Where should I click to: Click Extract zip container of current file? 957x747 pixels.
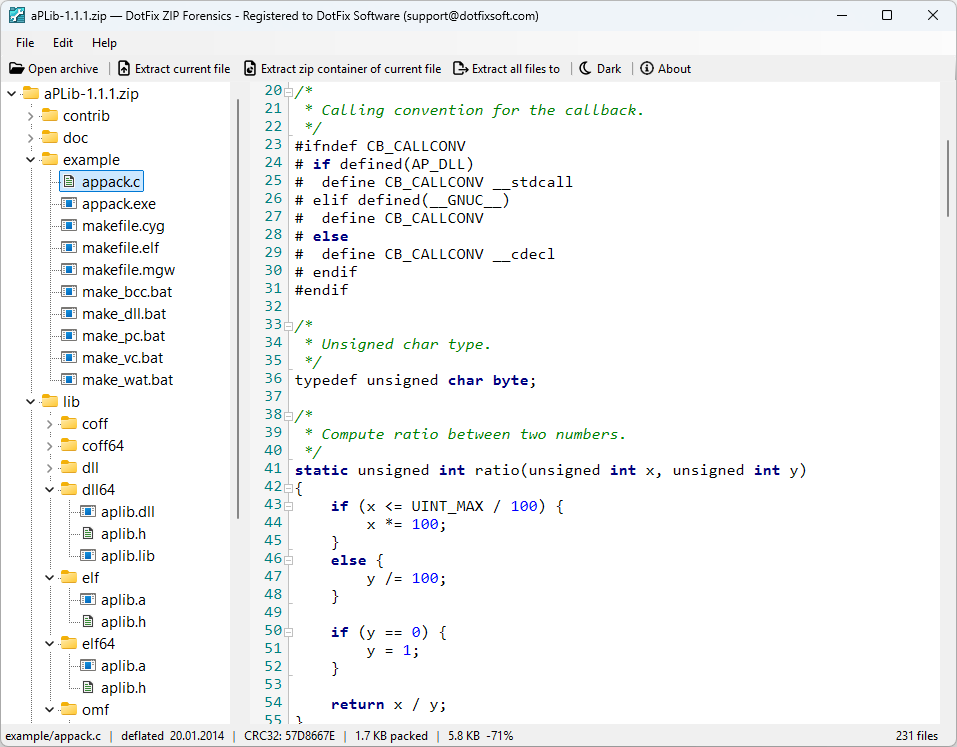click(x=342, y=68)
